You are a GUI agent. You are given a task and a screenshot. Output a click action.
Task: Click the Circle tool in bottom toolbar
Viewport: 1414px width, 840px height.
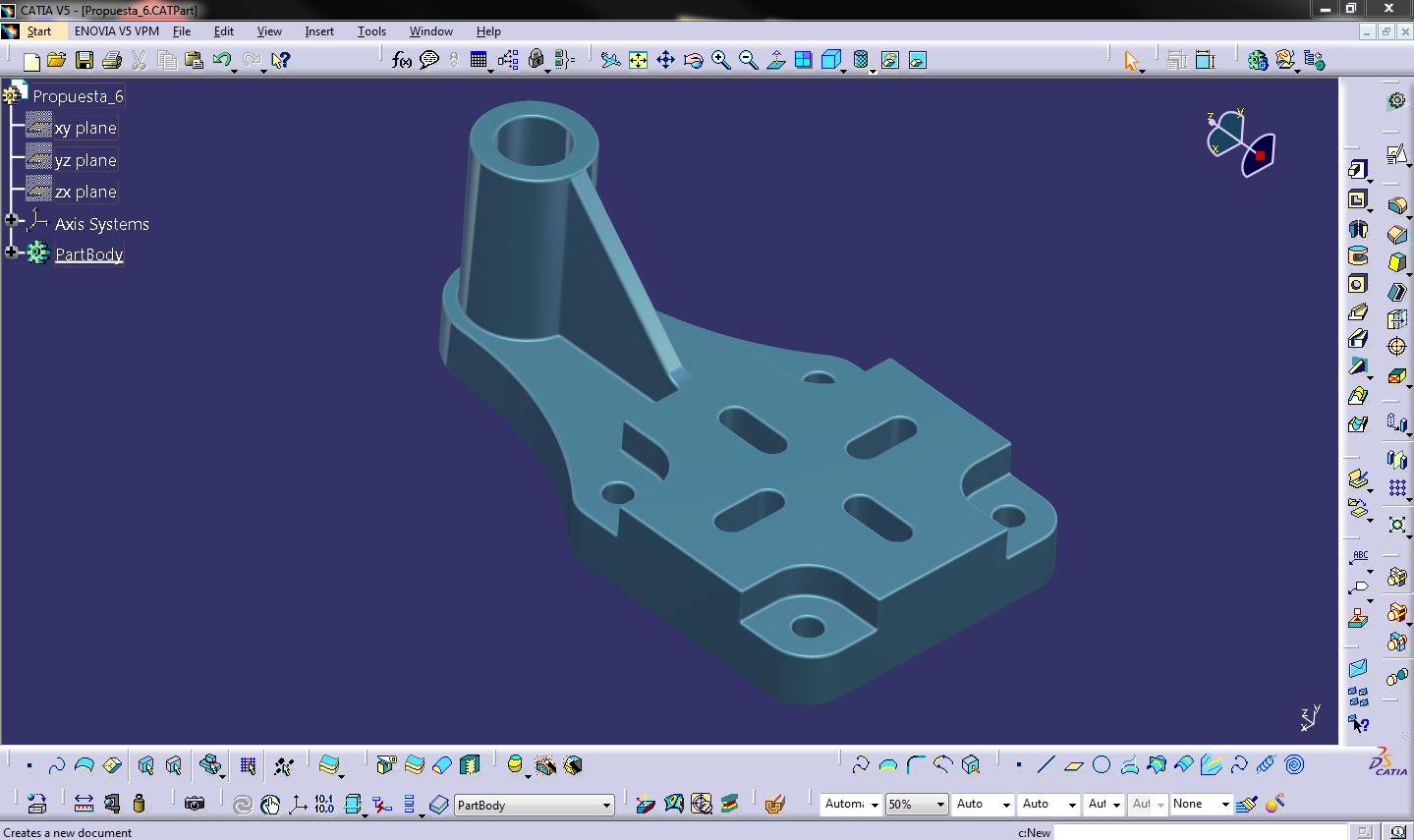point(1102,764)
